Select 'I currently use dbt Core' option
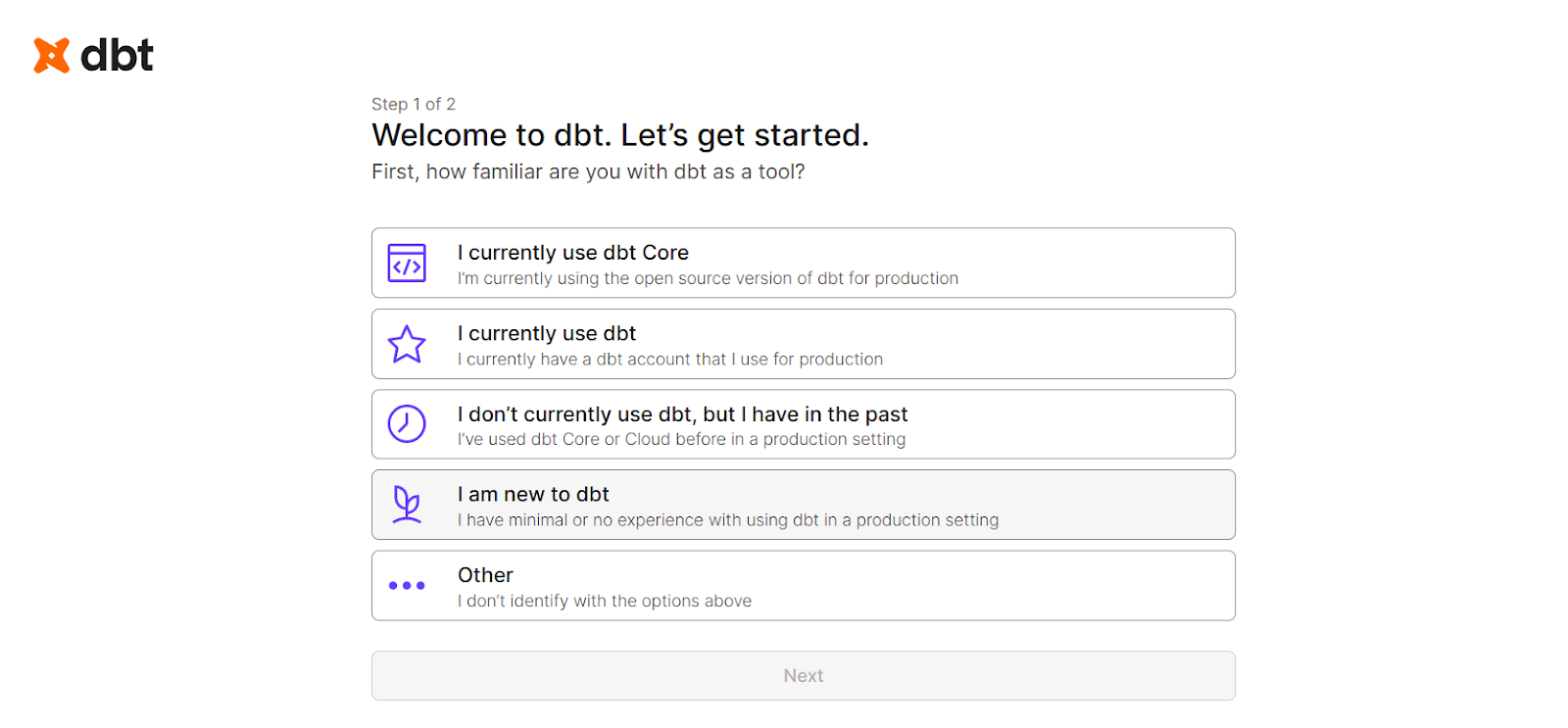1568x728 pixels. click(x=803, y=263)
